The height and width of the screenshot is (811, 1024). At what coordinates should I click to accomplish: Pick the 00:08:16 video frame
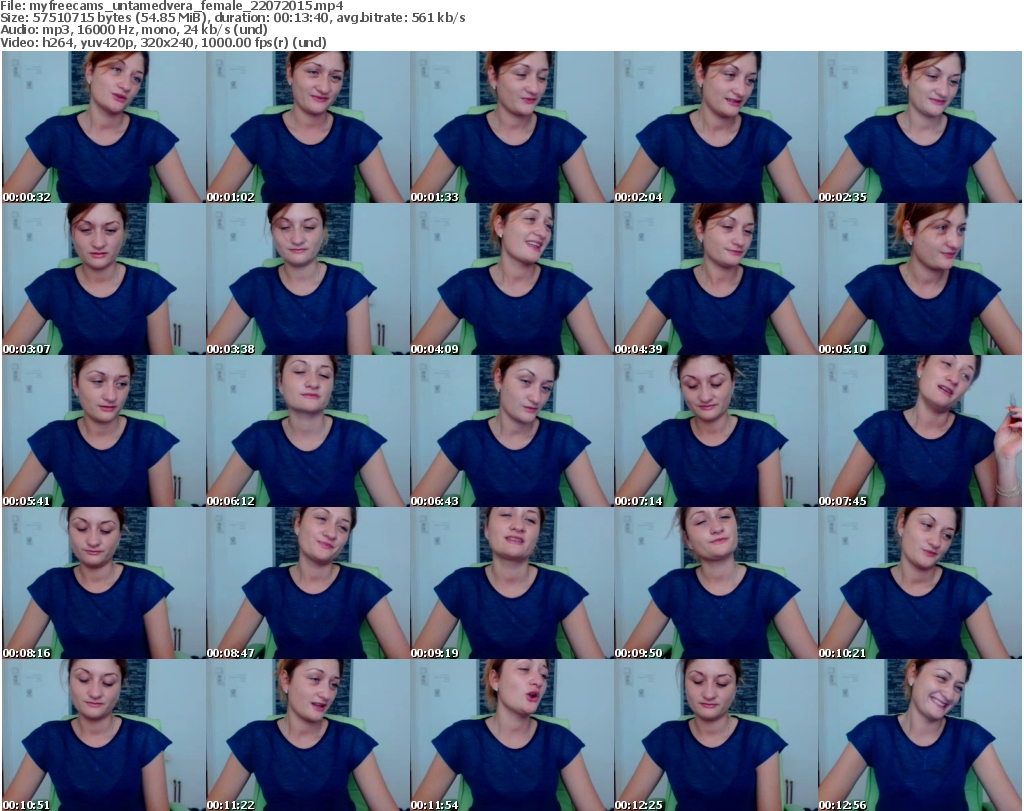104,583
